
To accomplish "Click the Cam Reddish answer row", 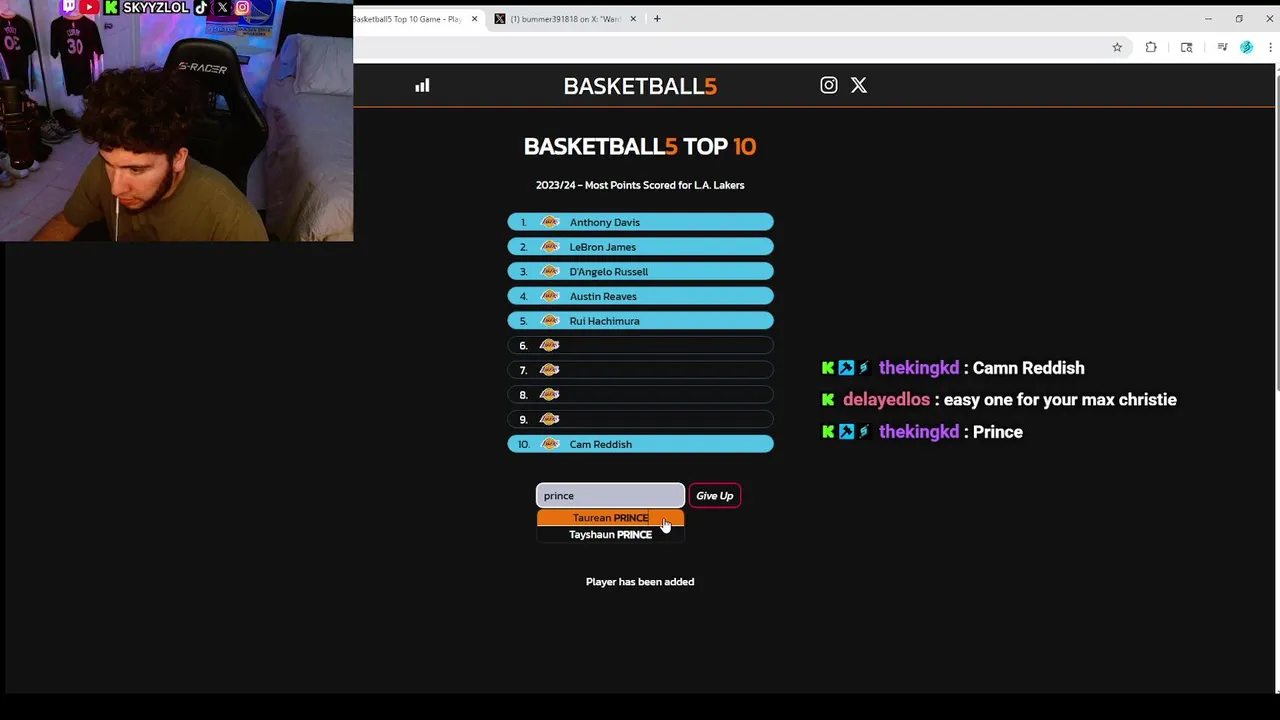I will (640, 444).
